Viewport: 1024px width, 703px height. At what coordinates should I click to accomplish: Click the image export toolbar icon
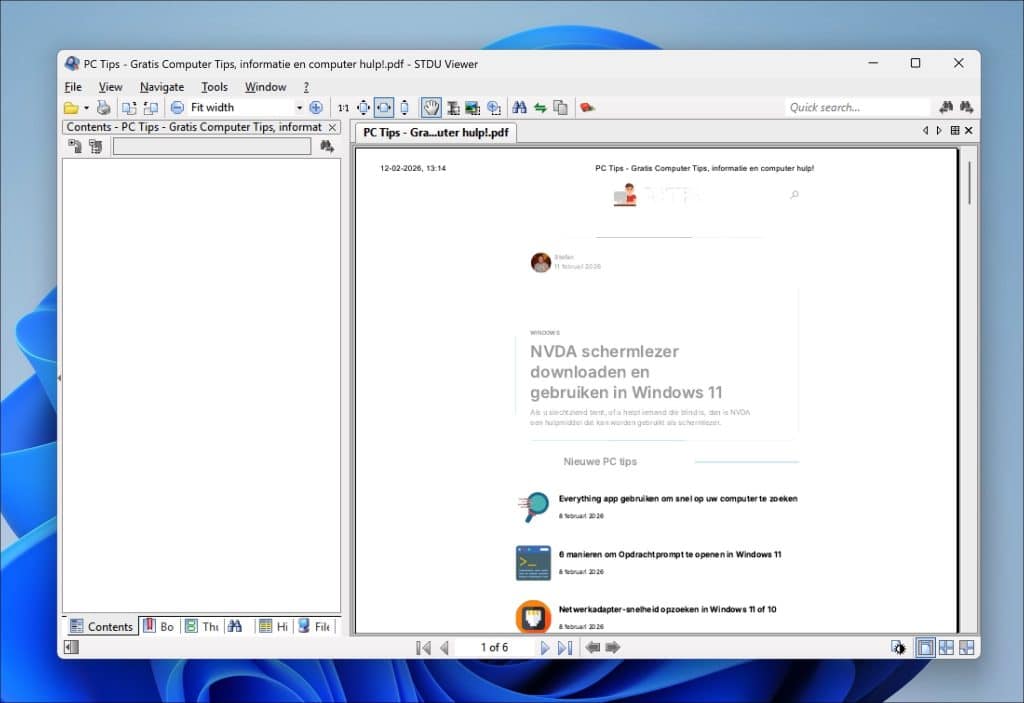pos(471,107)
